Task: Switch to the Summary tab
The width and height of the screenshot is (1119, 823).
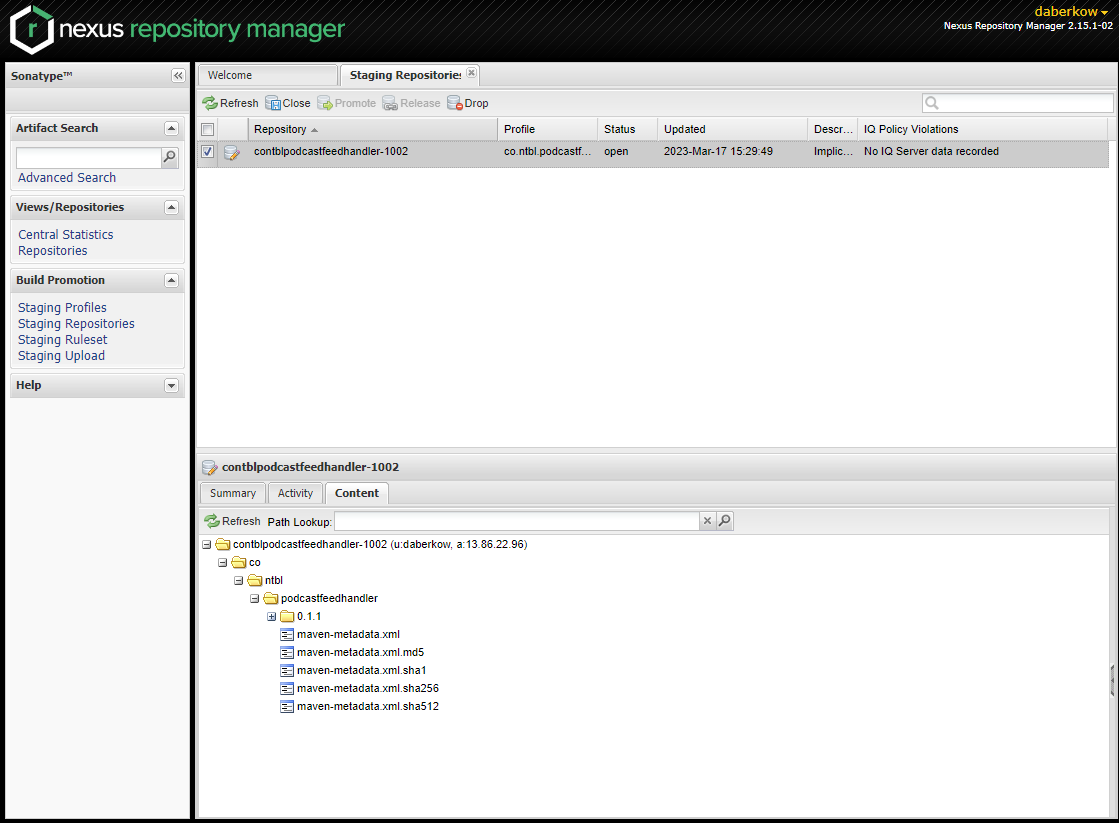Action: pos(233,493)
